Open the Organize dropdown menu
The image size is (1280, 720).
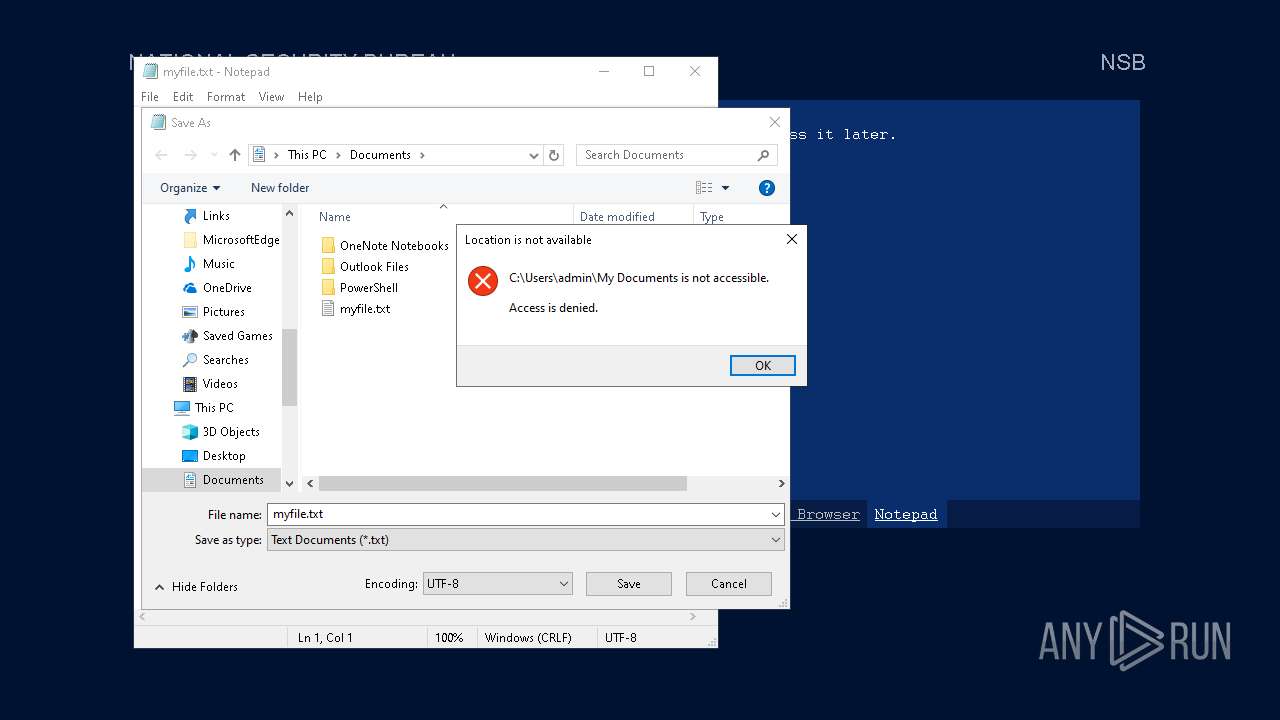tap(190, 188)
